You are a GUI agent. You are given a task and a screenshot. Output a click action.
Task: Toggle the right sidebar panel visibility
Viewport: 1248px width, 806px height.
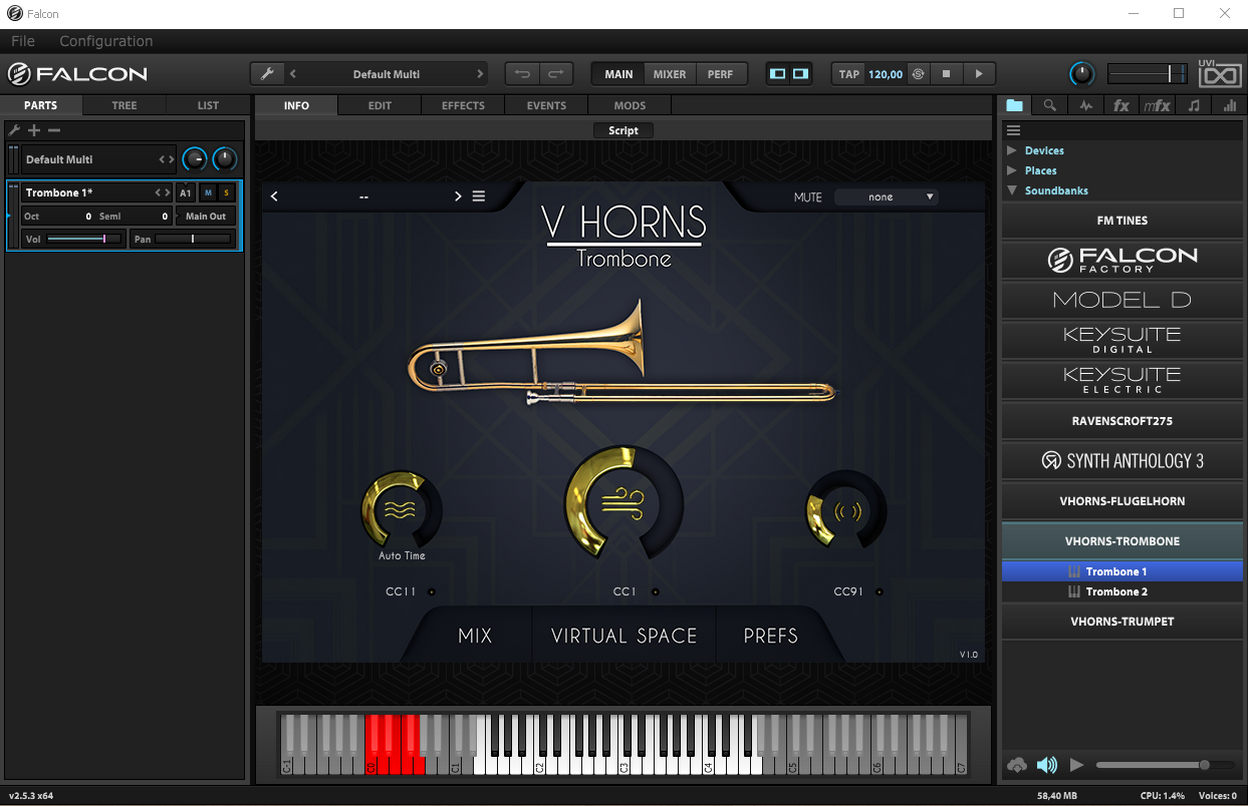pyautogui.click(x=800, y=74)
